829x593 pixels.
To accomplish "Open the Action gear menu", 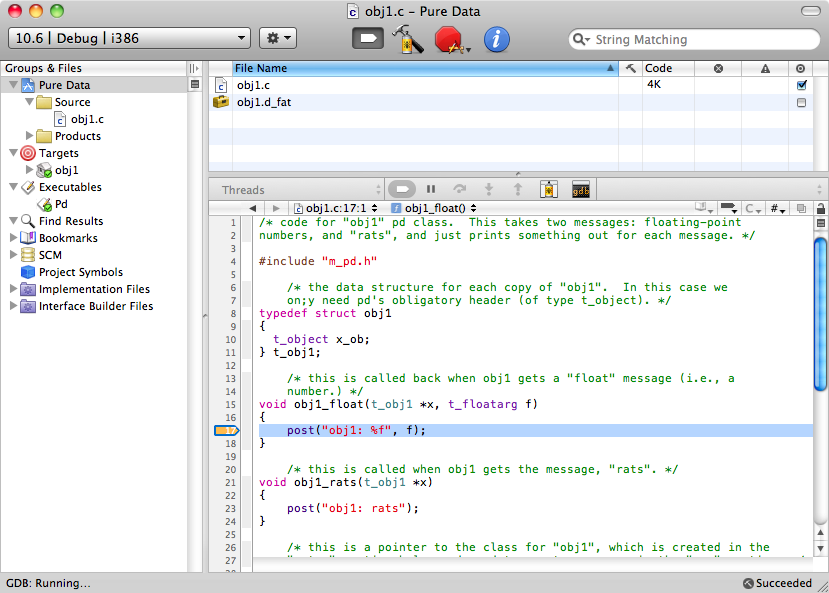I will 278,38.
